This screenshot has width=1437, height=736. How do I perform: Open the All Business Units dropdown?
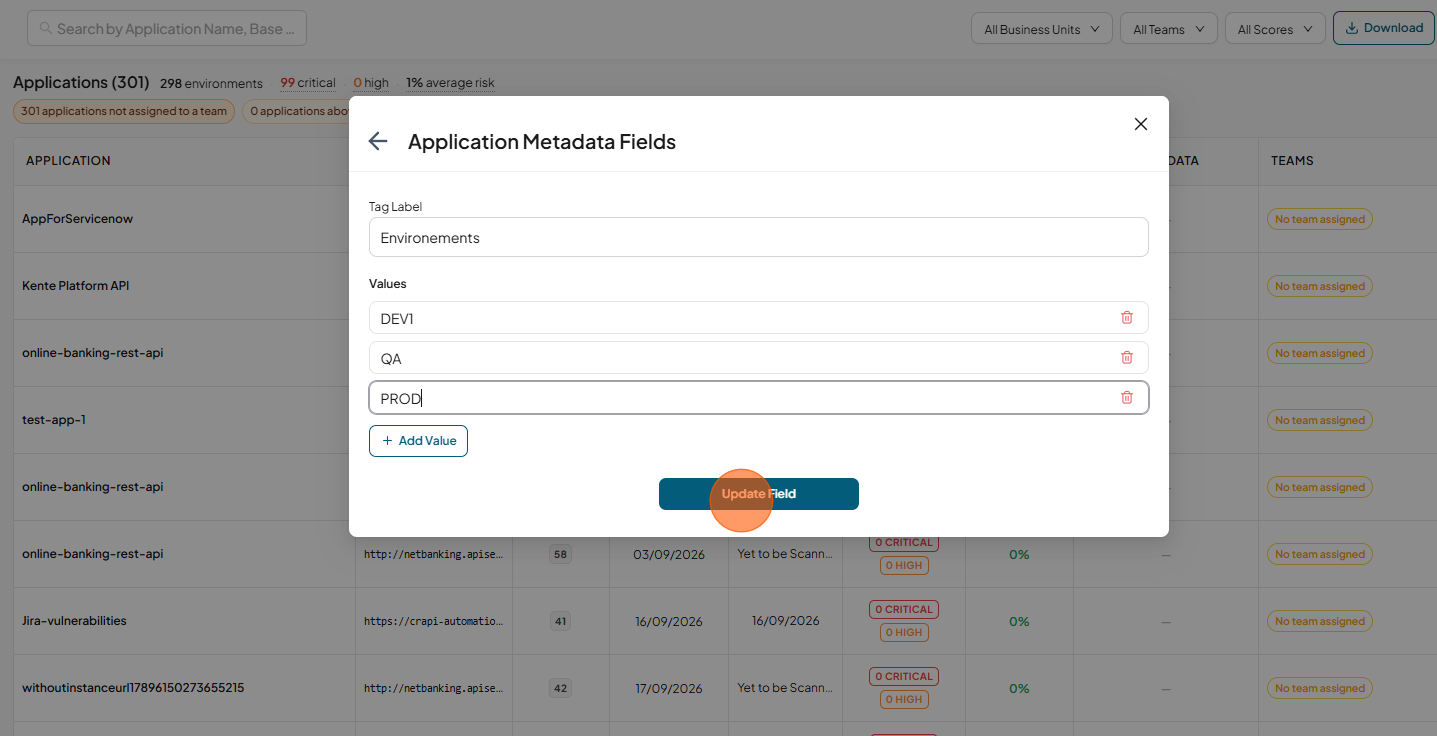pos(1042,29)
